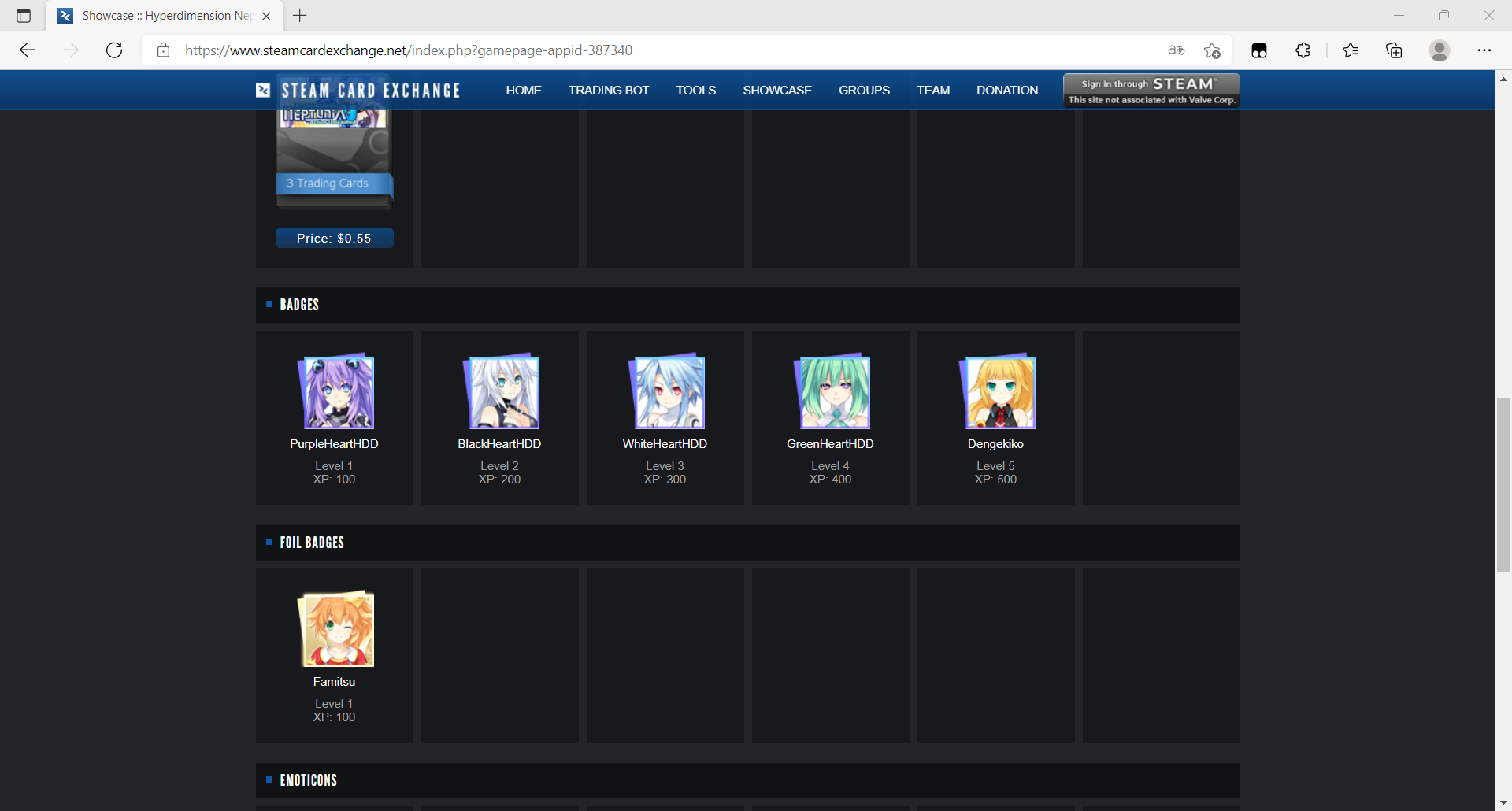1512x811 pixels.
Task: Click the vertical scrollbar thumb
Action: (1503, 485)
